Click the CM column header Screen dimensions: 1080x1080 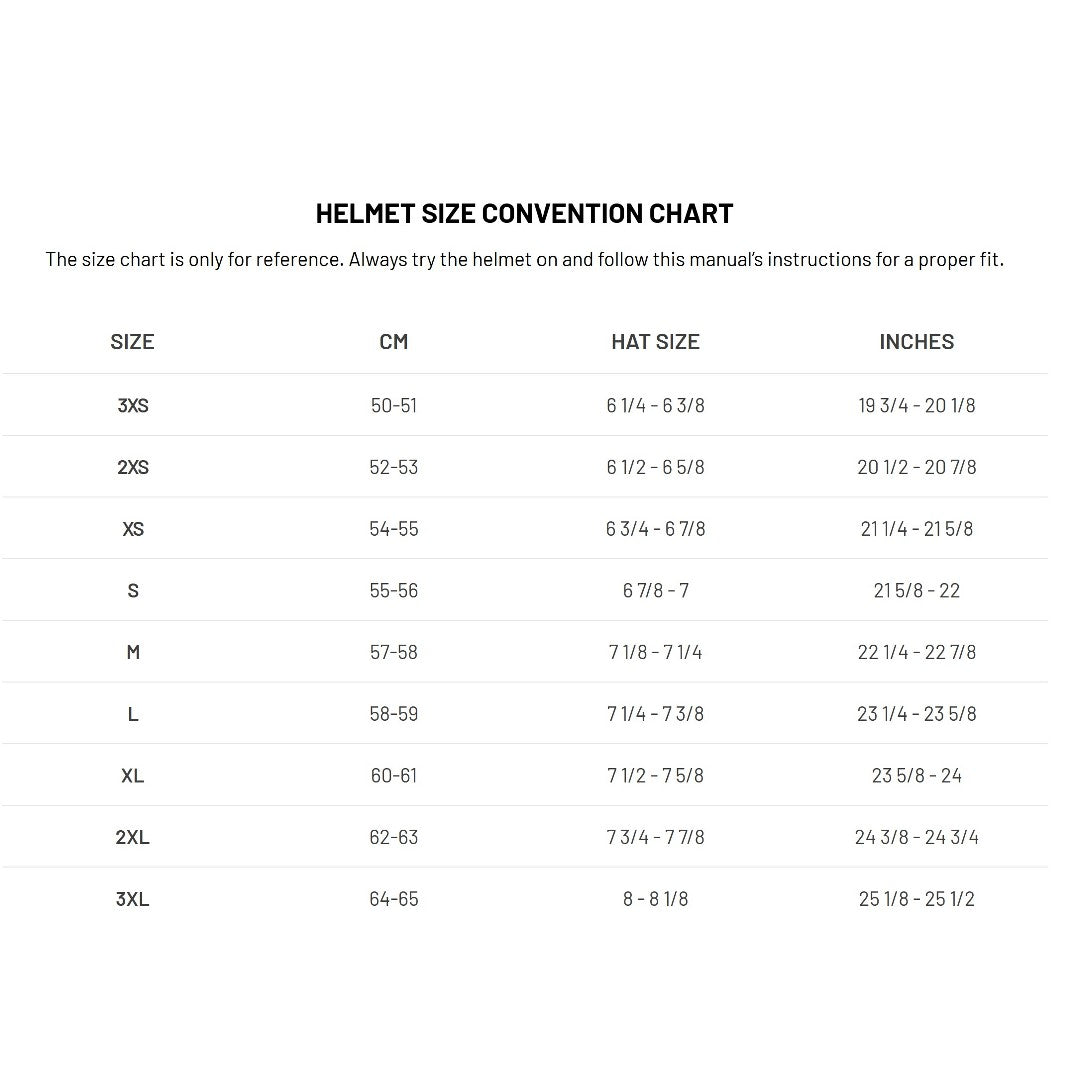click(394, 342)
